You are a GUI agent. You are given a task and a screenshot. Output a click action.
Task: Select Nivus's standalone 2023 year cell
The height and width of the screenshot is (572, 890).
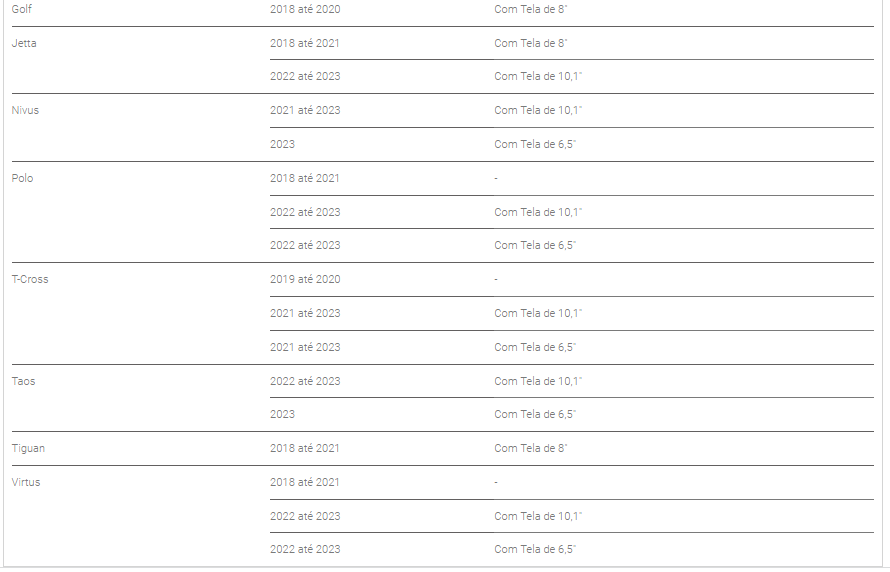282,144
